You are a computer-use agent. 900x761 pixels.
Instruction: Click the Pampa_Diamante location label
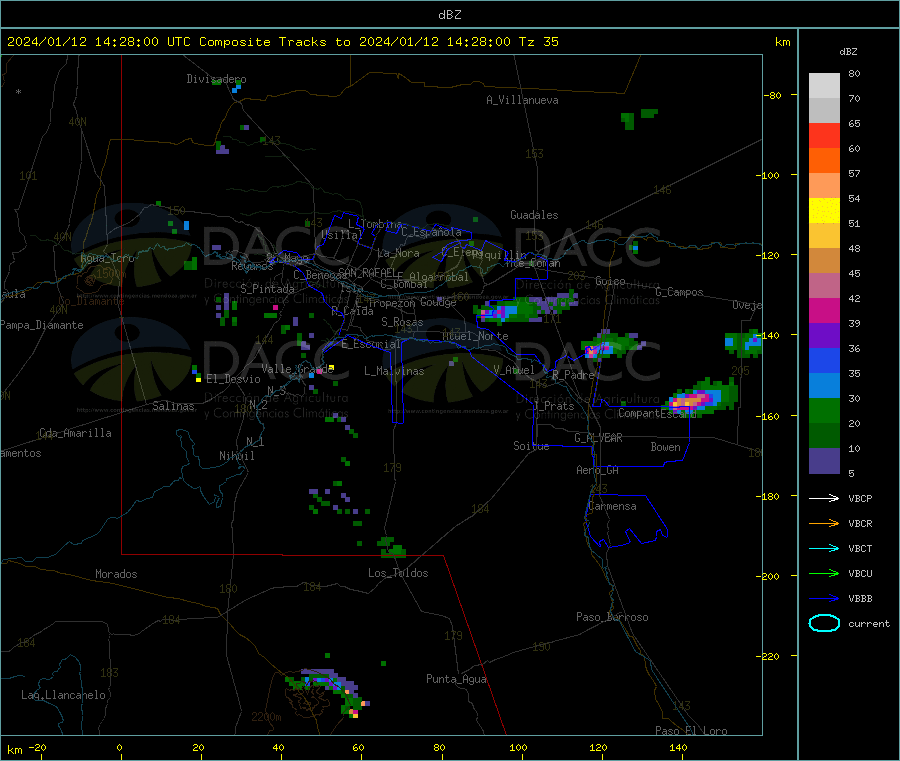coord(42,325)
